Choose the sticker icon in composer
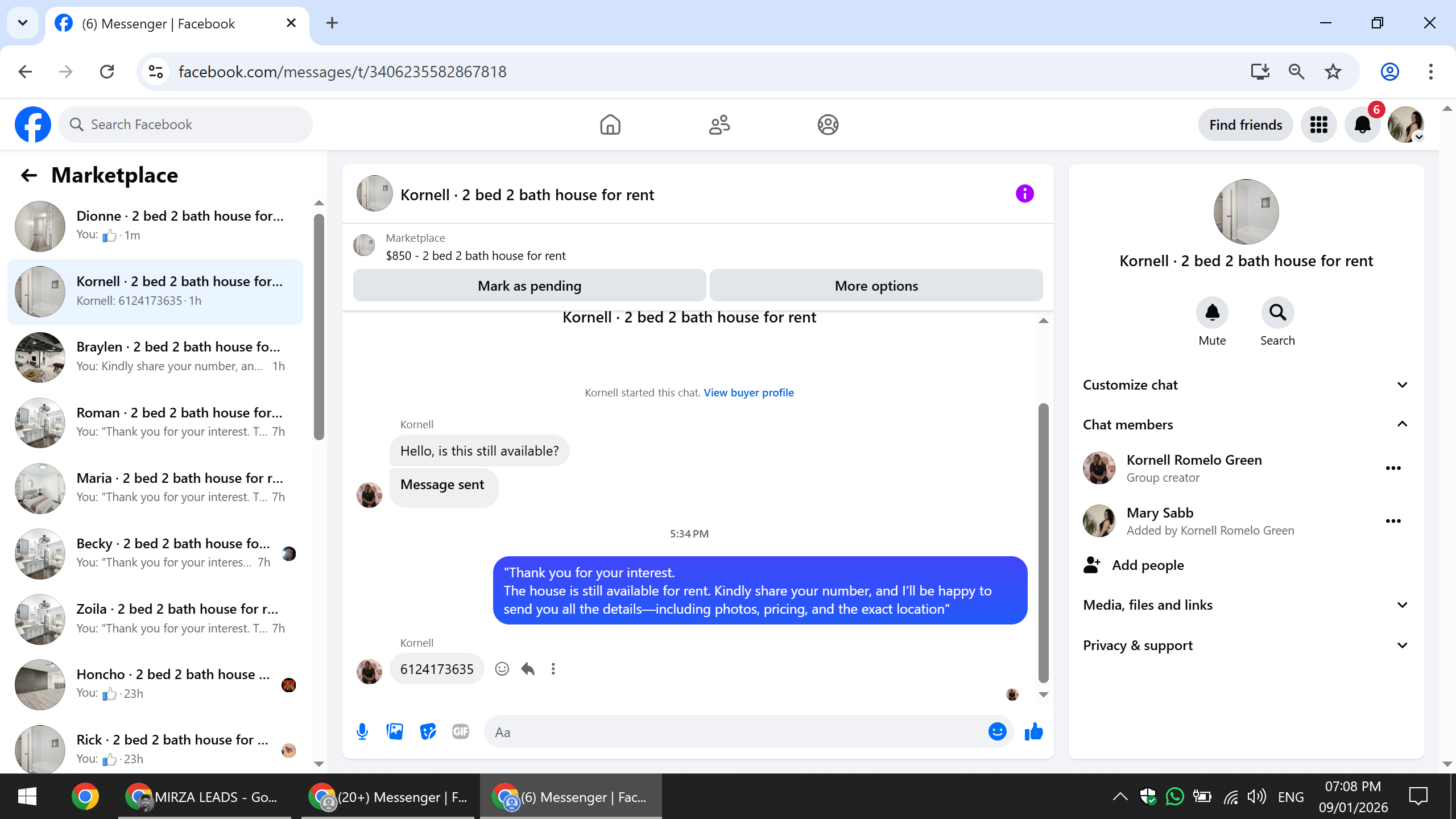The width and height of the screenshot is (1456, 819). tap(428, 731)
